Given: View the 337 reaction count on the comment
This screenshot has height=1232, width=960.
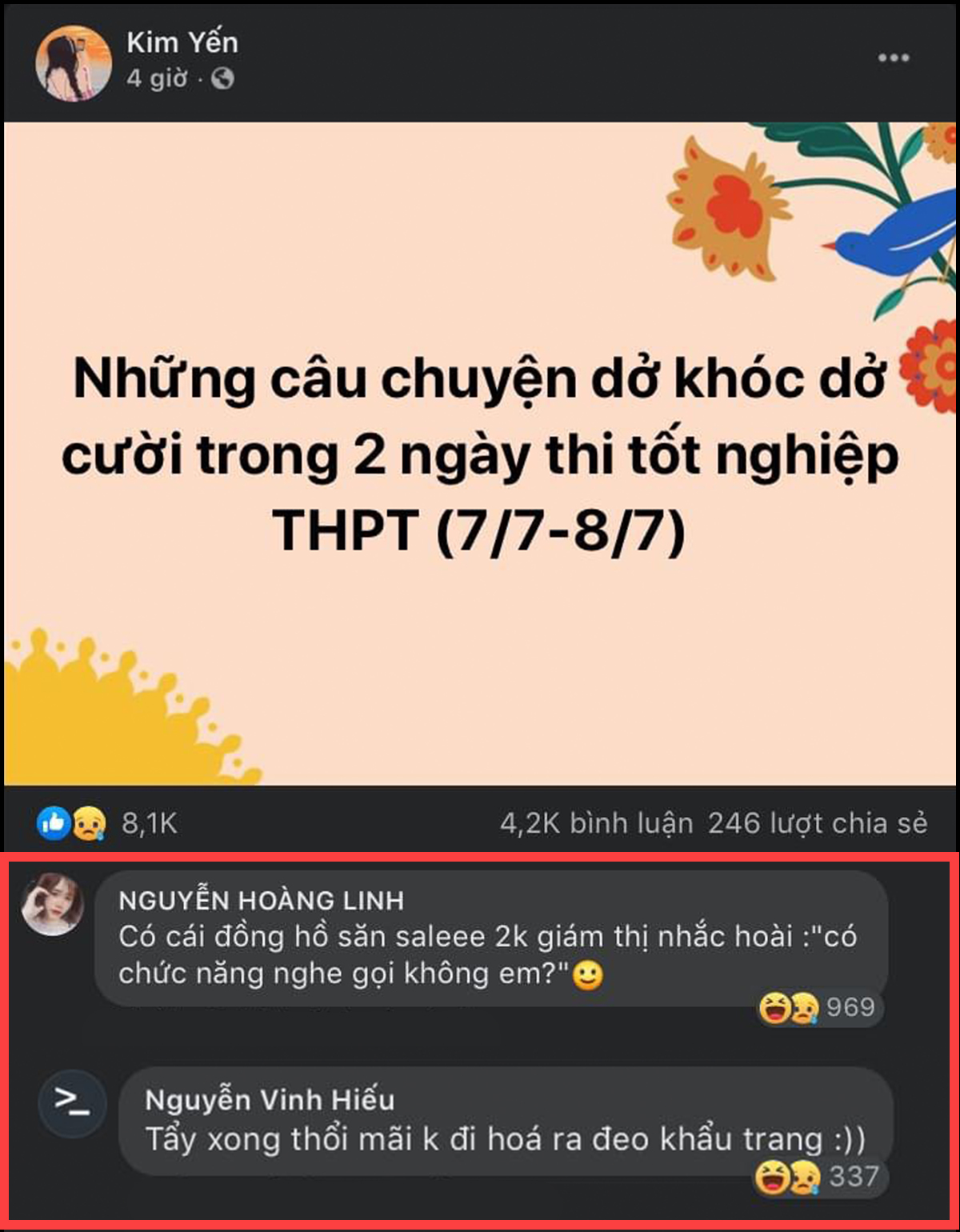Looking at the screenshot, I should [854, 1177].
